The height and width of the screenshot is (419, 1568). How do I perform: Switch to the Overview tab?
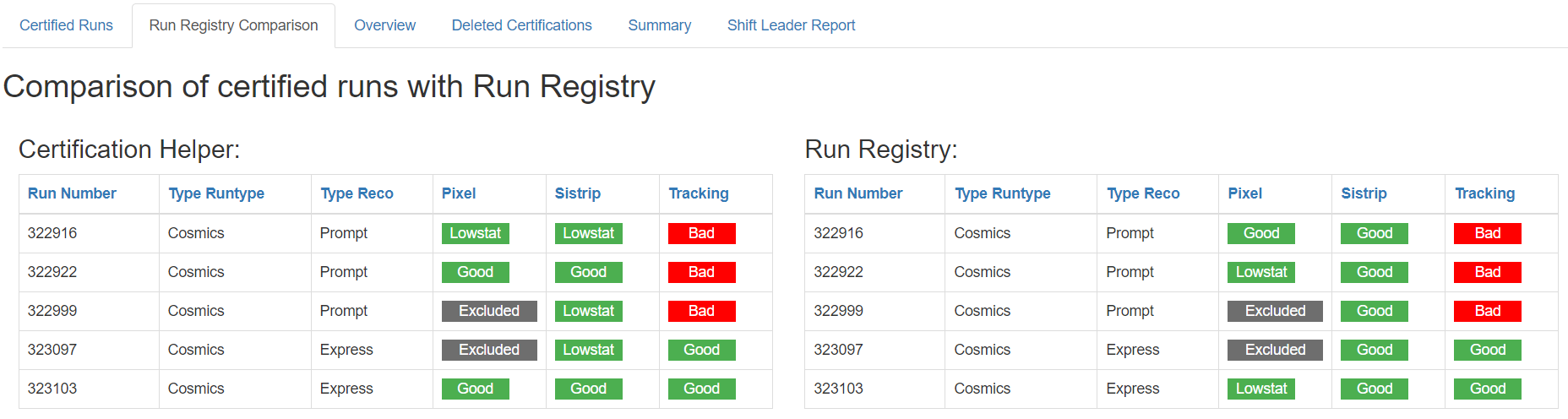click(x=384, y=25)
